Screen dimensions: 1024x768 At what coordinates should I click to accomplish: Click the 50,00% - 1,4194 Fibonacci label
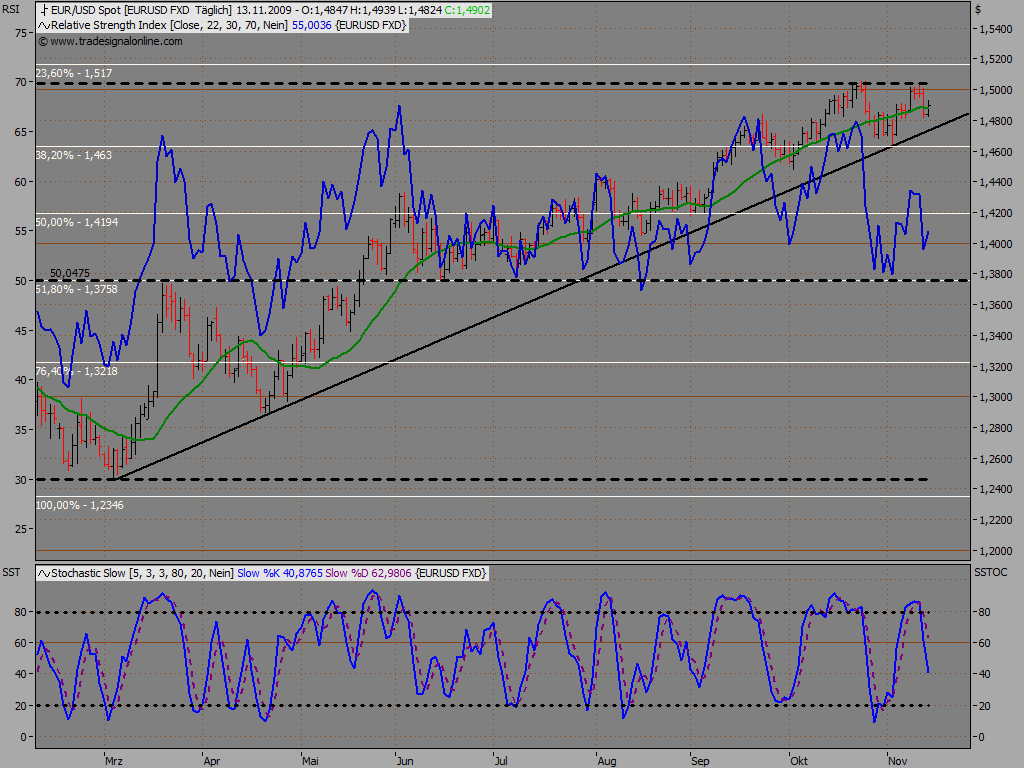pos(77,222)
